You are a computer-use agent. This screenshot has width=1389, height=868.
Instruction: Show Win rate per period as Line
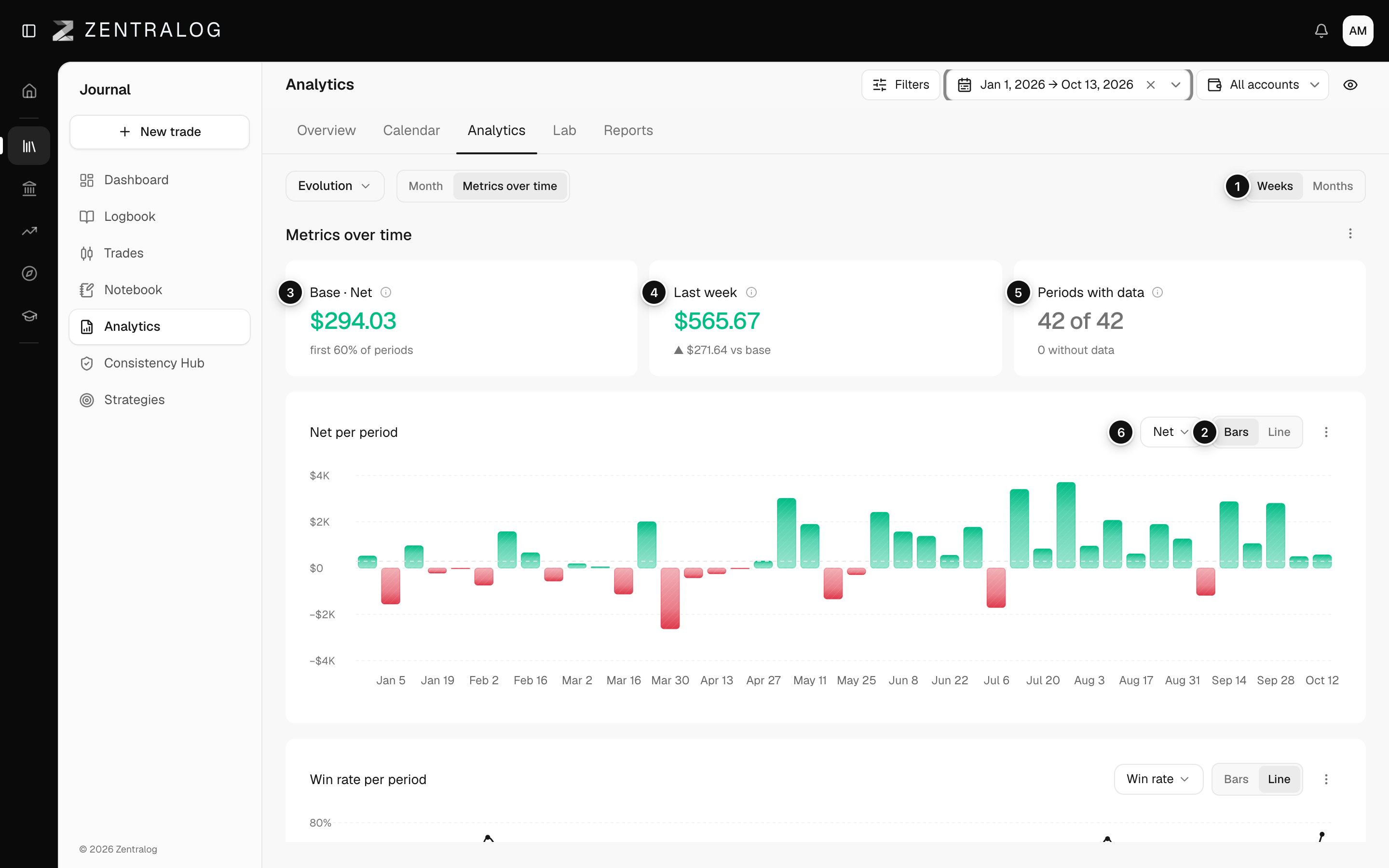pos(1279,779)
